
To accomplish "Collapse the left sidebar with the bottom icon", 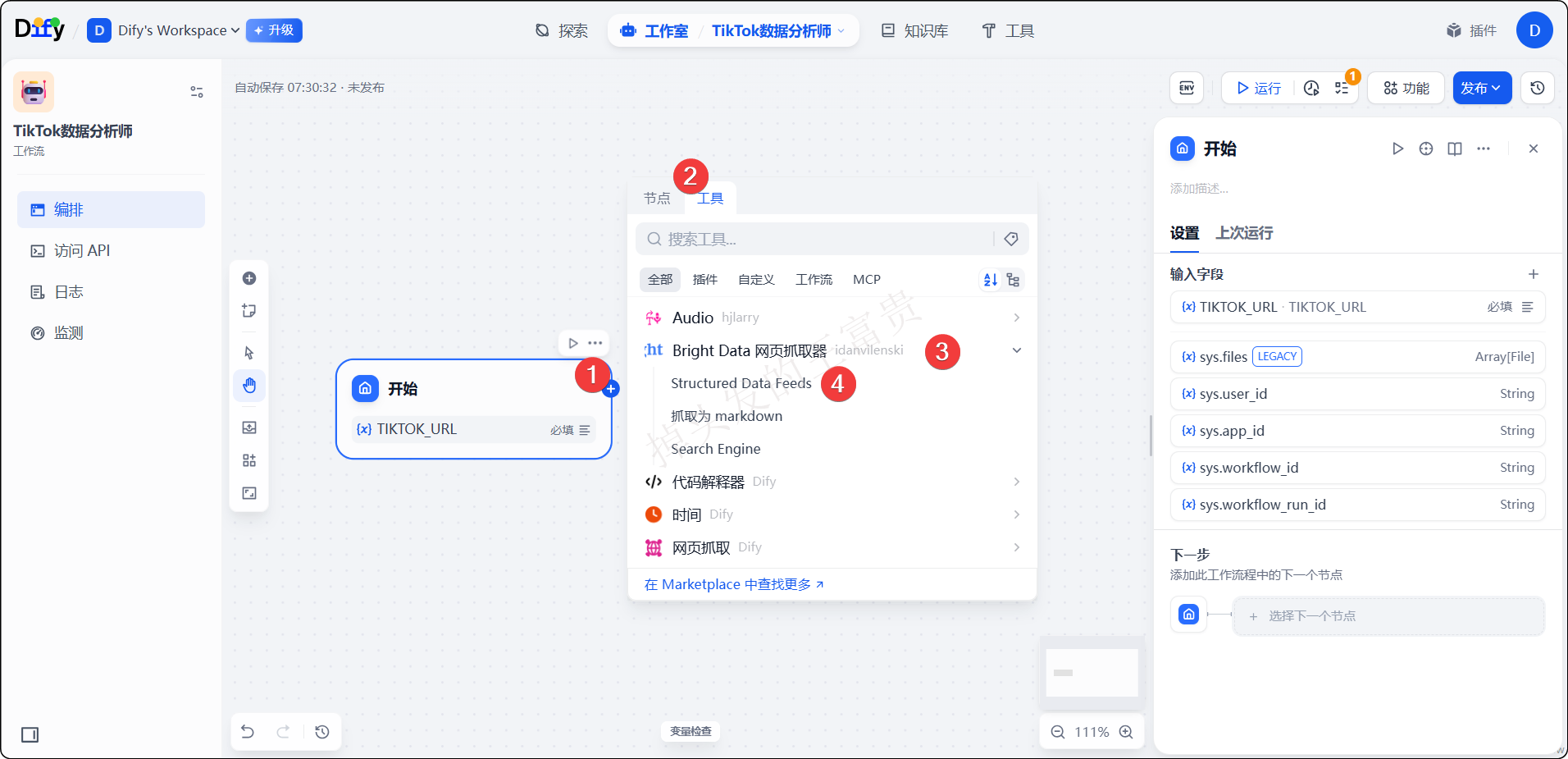I will click(x=30, y=734).
